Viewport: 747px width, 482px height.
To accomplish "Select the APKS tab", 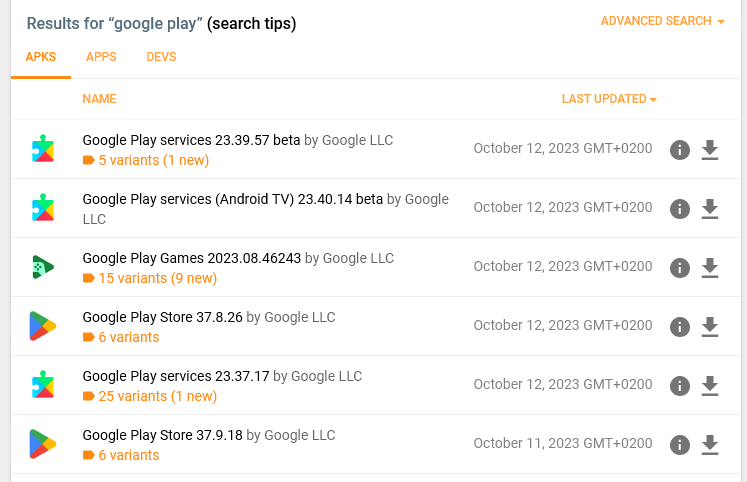I will 41,57.
